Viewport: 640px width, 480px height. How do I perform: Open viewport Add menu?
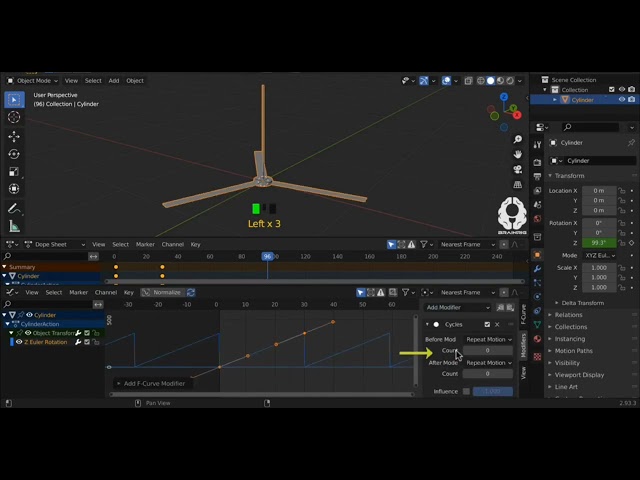[x=114, y=81]
